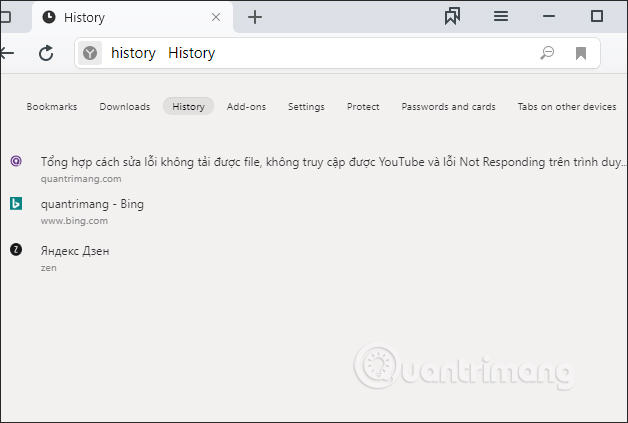Click the Bing favicon in history list
The height and width of the screenshot is (423, 628).
[x=16, y=203]
